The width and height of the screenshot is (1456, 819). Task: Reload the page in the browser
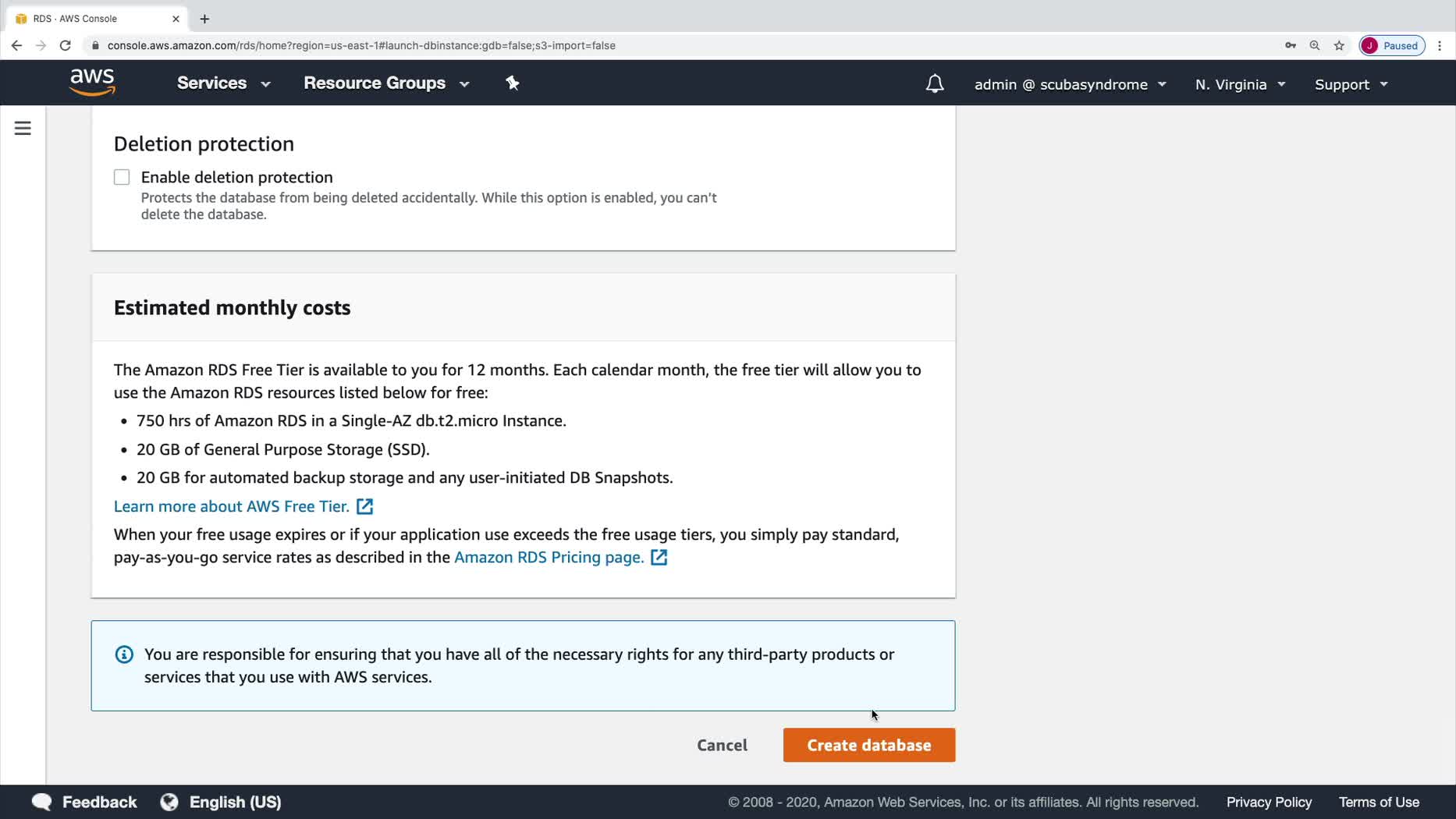click(66, 45)
